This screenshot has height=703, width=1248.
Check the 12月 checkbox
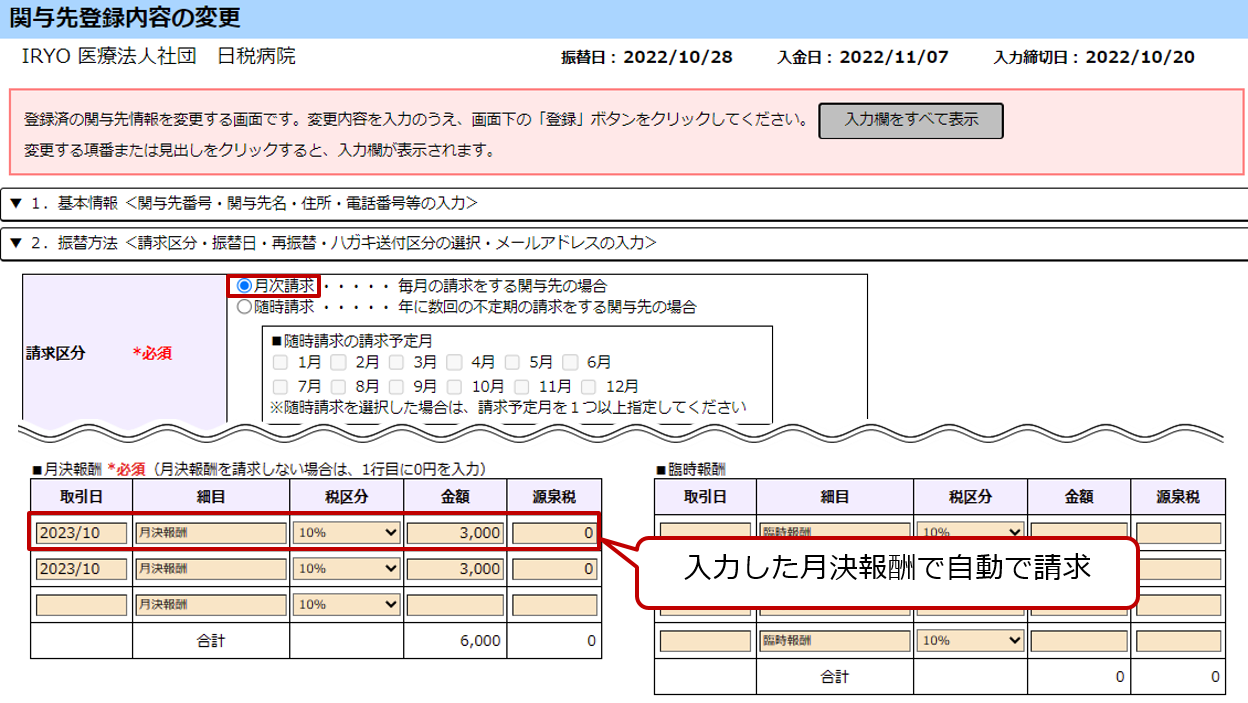(589, 386)
